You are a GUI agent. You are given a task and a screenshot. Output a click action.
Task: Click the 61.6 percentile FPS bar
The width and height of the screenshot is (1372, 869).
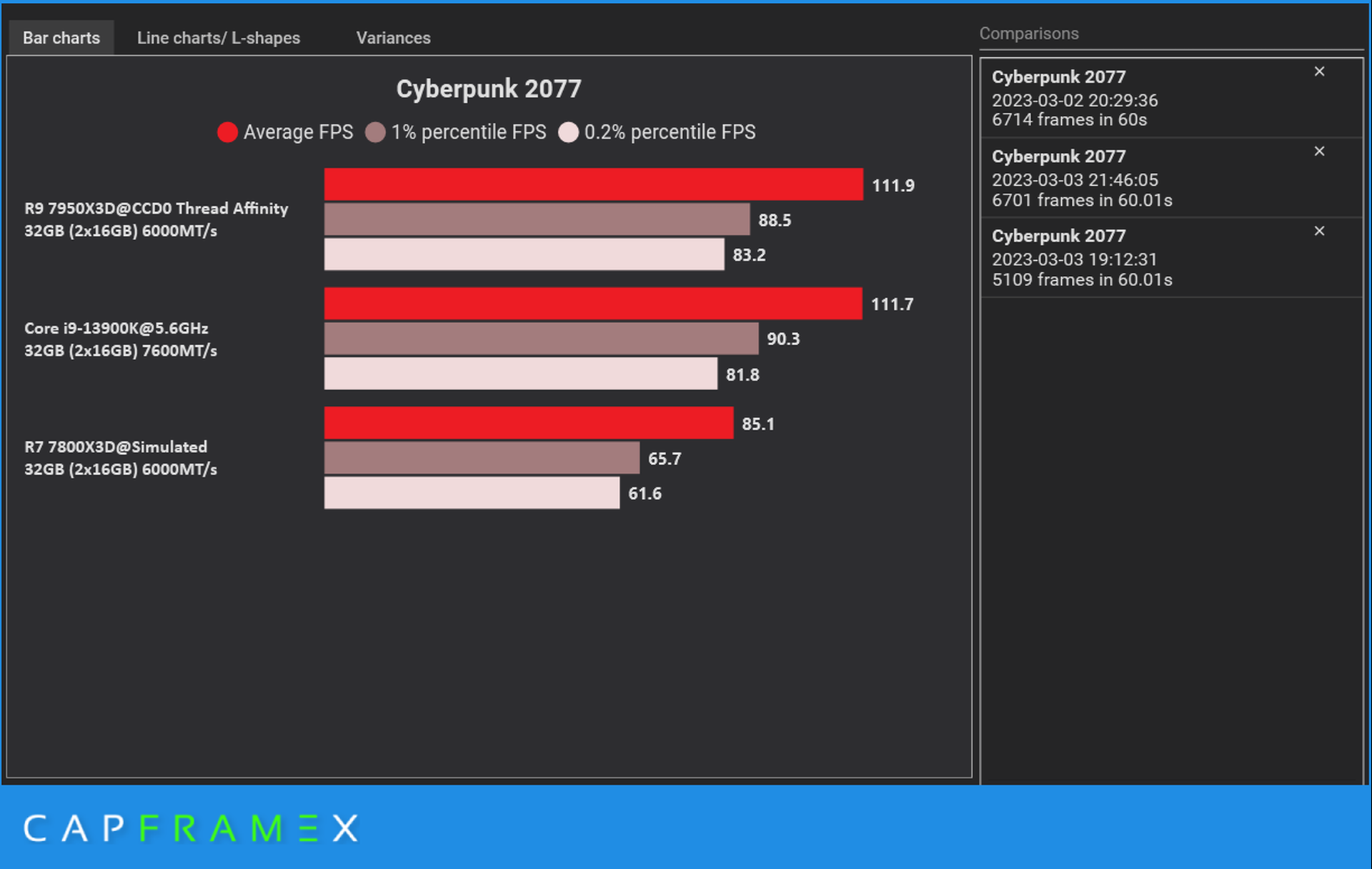(472, 493)
